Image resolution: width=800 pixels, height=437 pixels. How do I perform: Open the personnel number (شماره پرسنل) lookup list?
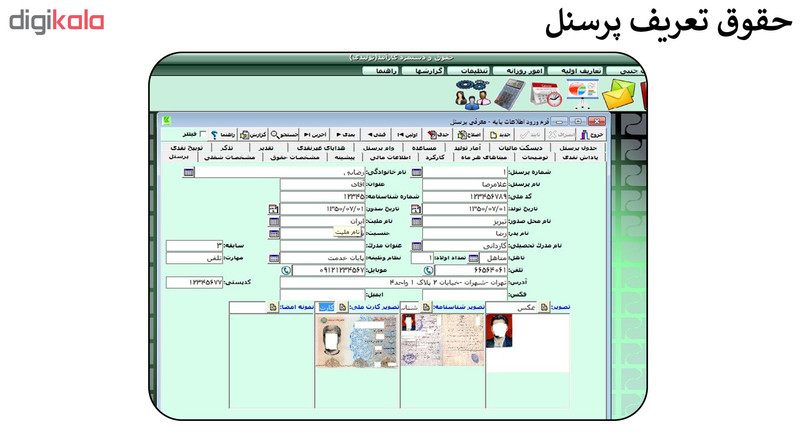pyautogui.click(x=417, y=172)
